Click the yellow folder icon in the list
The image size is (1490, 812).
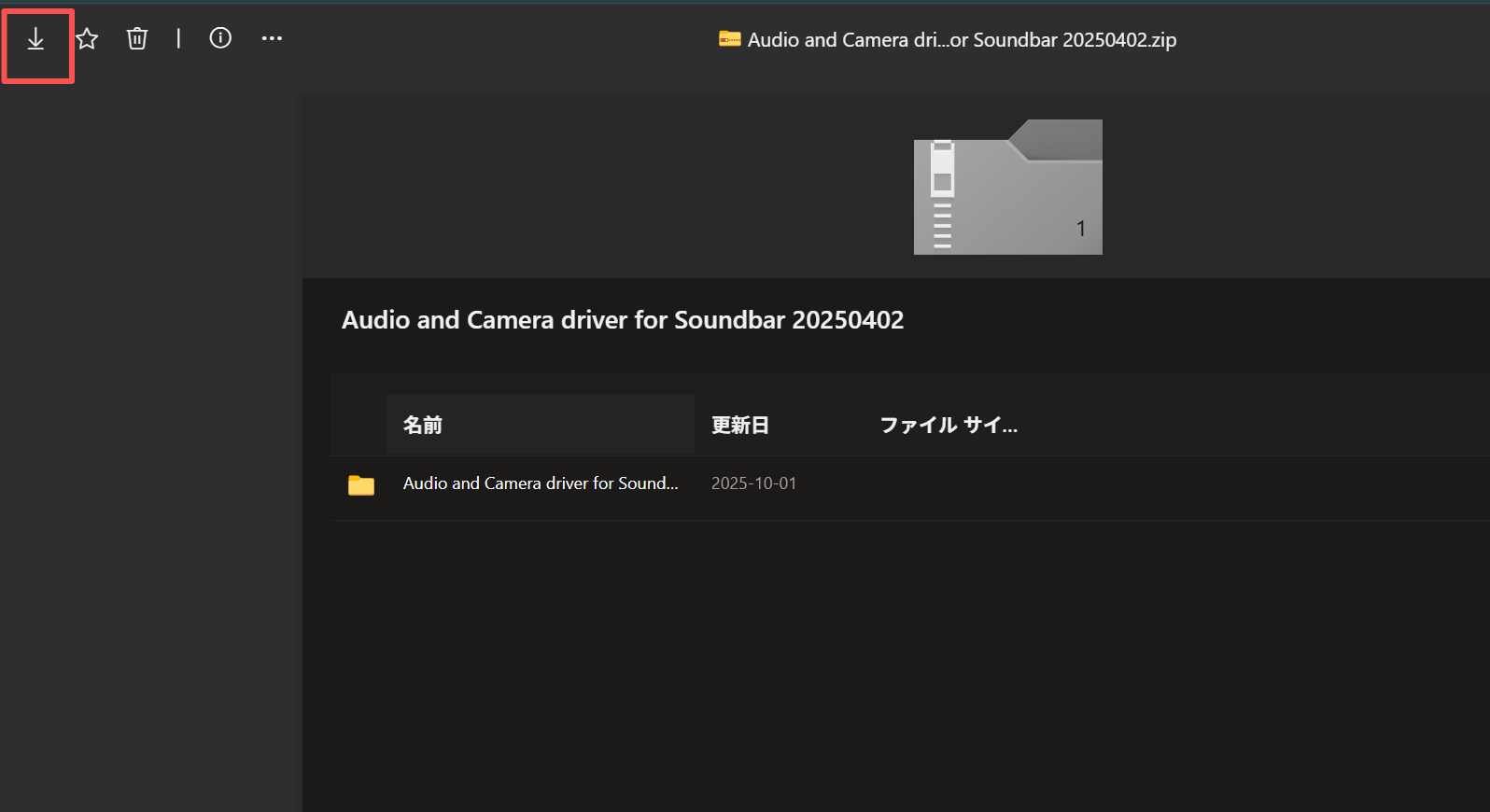pyautogui.click(x=361, y=485)
